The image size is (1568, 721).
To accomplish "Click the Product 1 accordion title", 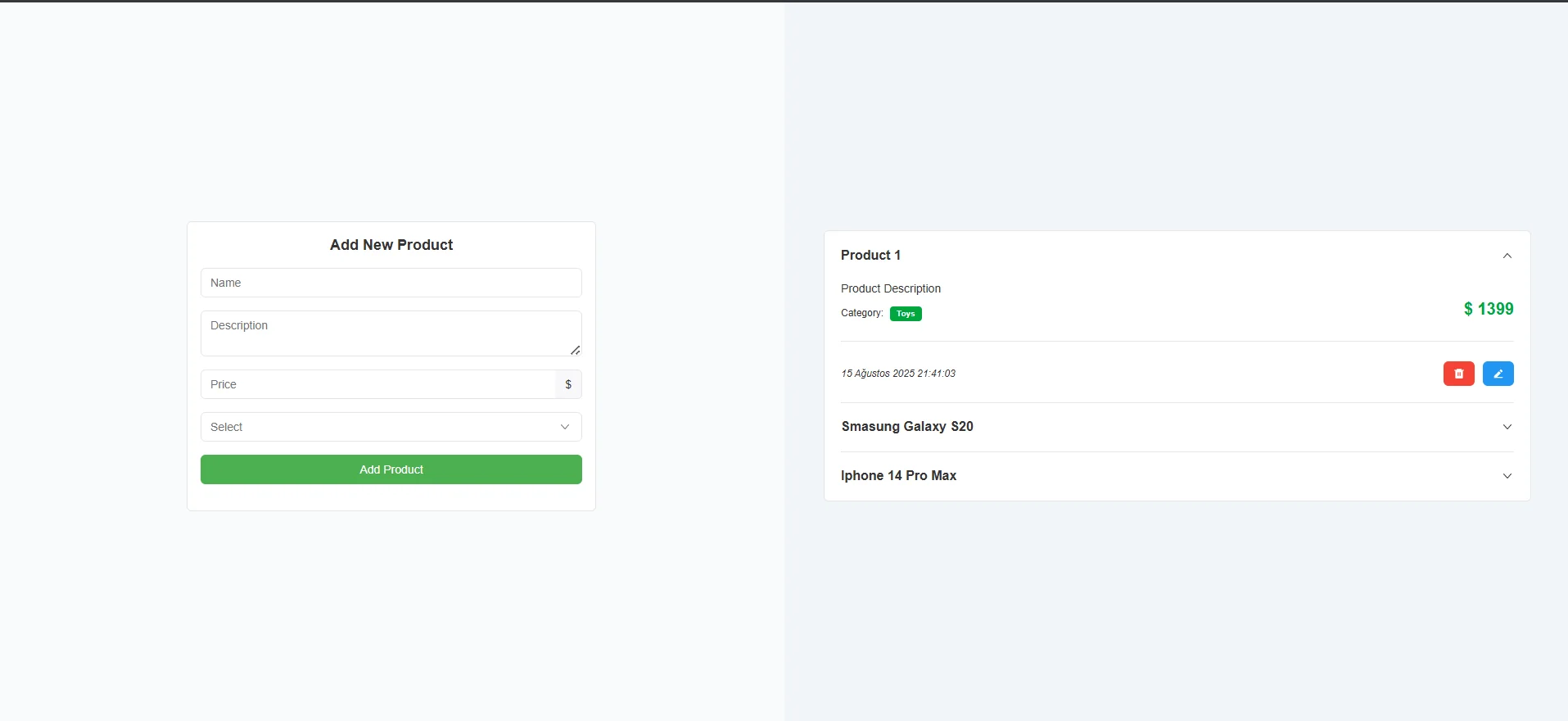I will point(870,256).
